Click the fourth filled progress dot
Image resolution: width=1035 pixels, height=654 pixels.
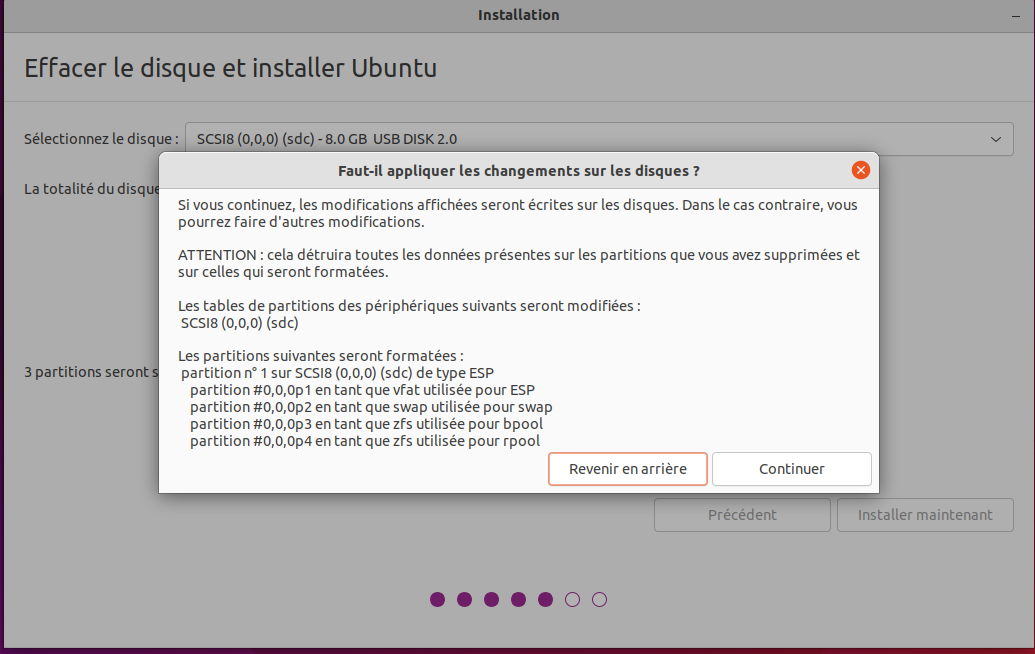518,600
